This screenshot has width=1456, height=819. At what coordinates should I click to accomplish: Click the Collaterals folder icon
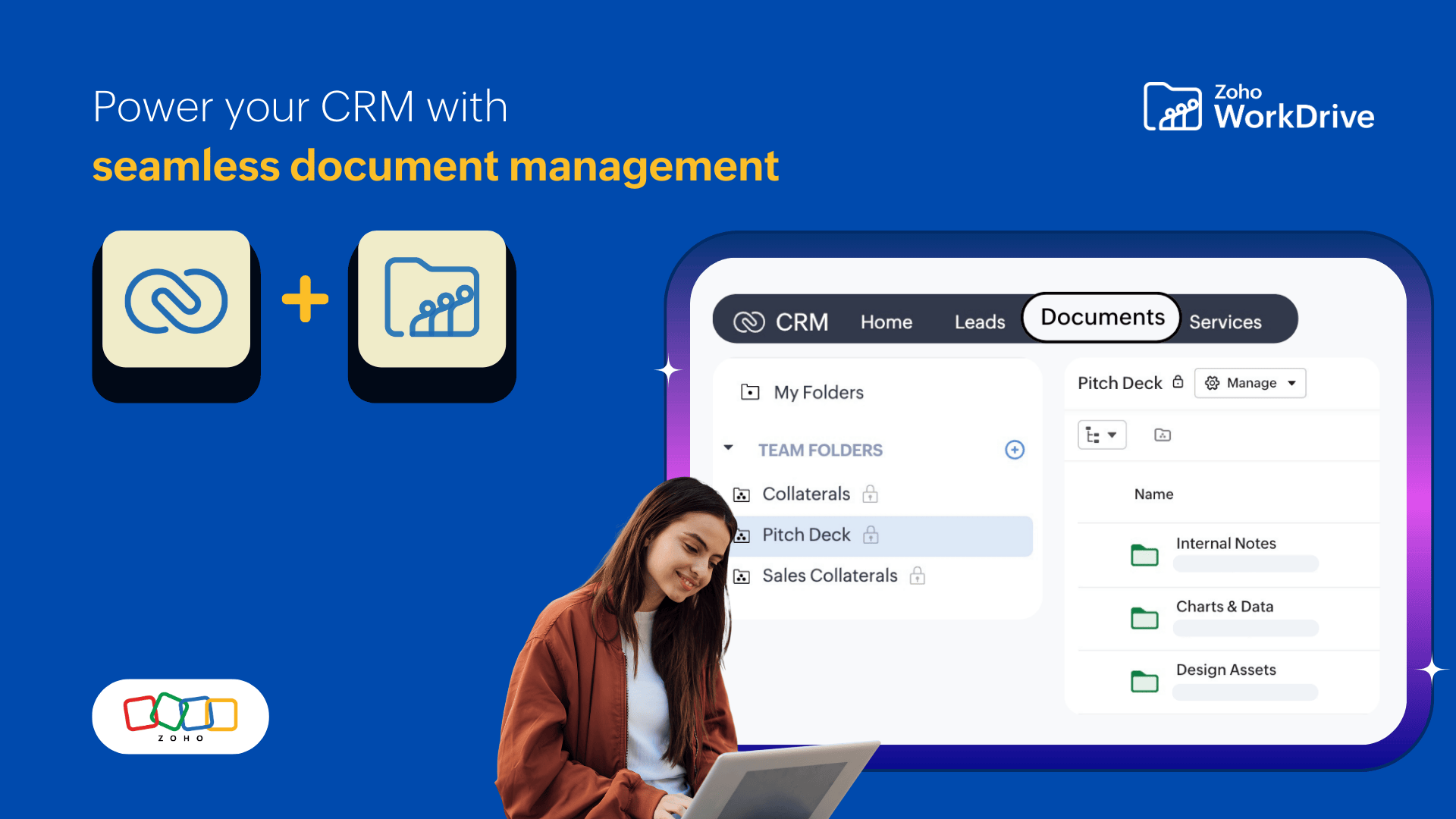coord(742,495)
